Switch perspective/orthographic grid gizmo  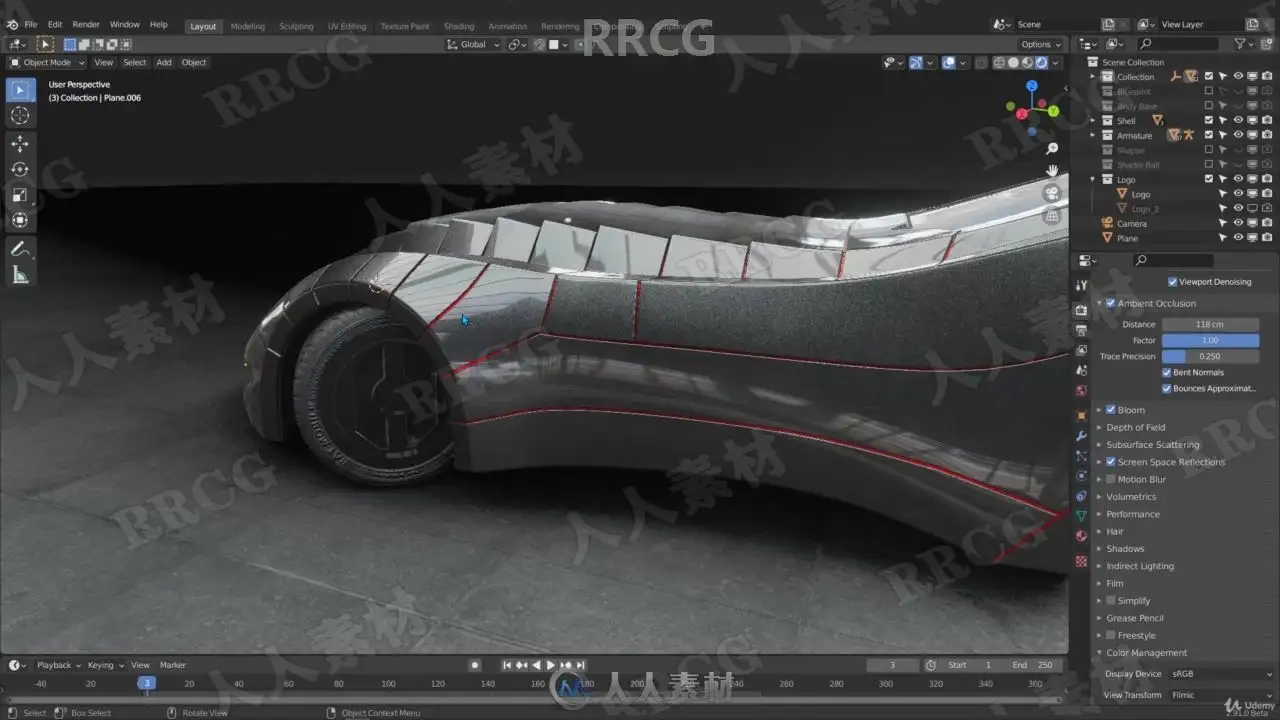click(1052, 216)
